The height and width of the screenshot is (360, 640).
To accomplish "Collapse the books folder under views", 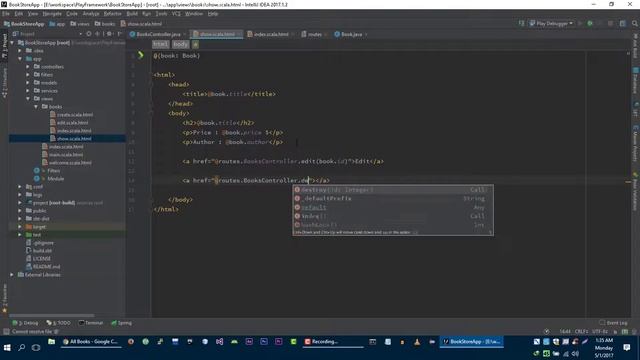I will pos(36,107).
